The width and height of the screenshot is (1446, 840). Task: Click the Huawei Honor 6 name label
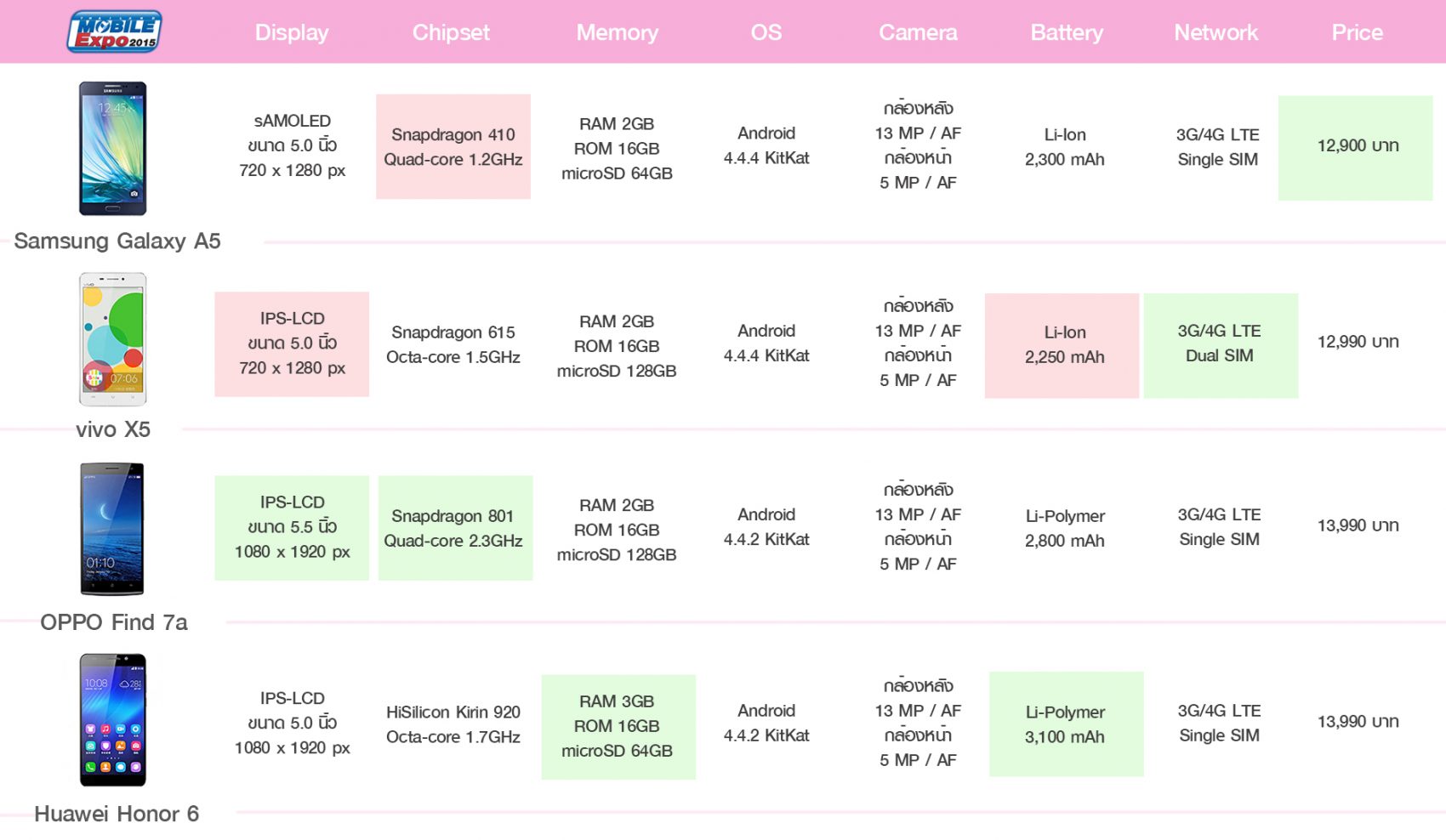(117, 814)
